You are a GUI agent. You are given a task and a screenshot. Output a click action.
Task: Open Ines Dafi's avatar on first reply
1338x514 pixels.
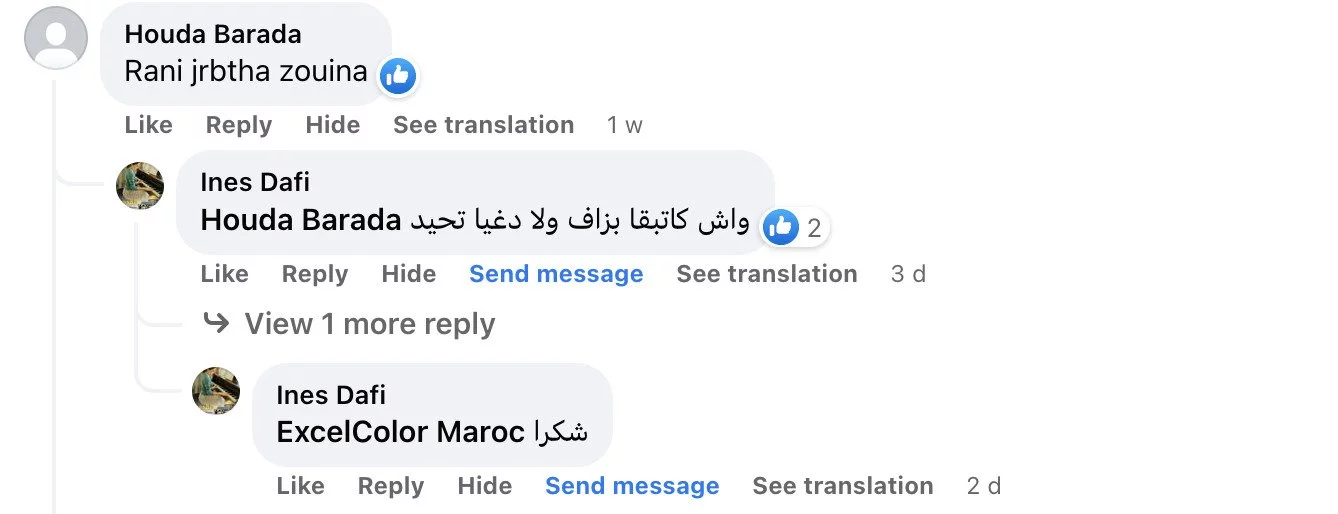[x=140, y=185]
